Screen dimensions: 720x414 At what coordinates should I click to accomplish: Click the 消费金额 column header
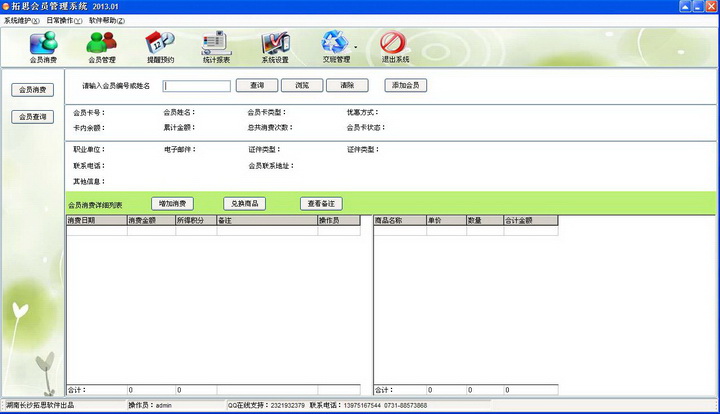pos(152,220)
